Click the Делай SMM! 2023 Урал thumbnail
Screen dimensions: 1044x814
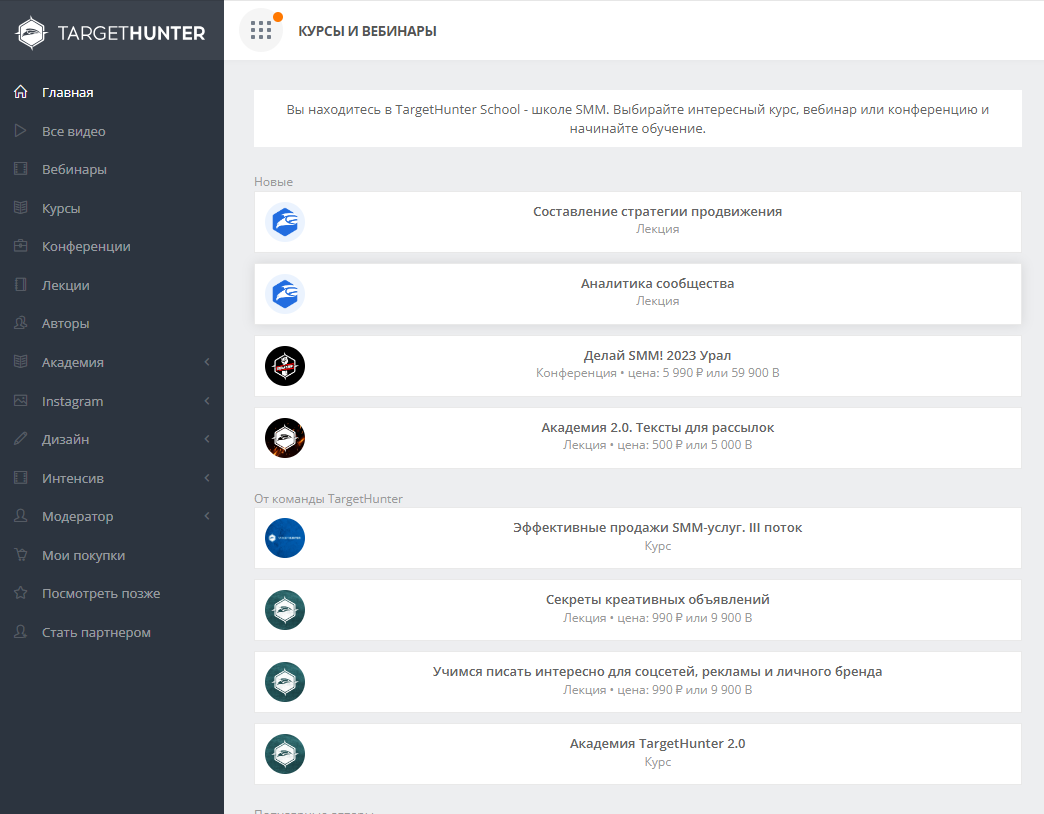point(285,366)
